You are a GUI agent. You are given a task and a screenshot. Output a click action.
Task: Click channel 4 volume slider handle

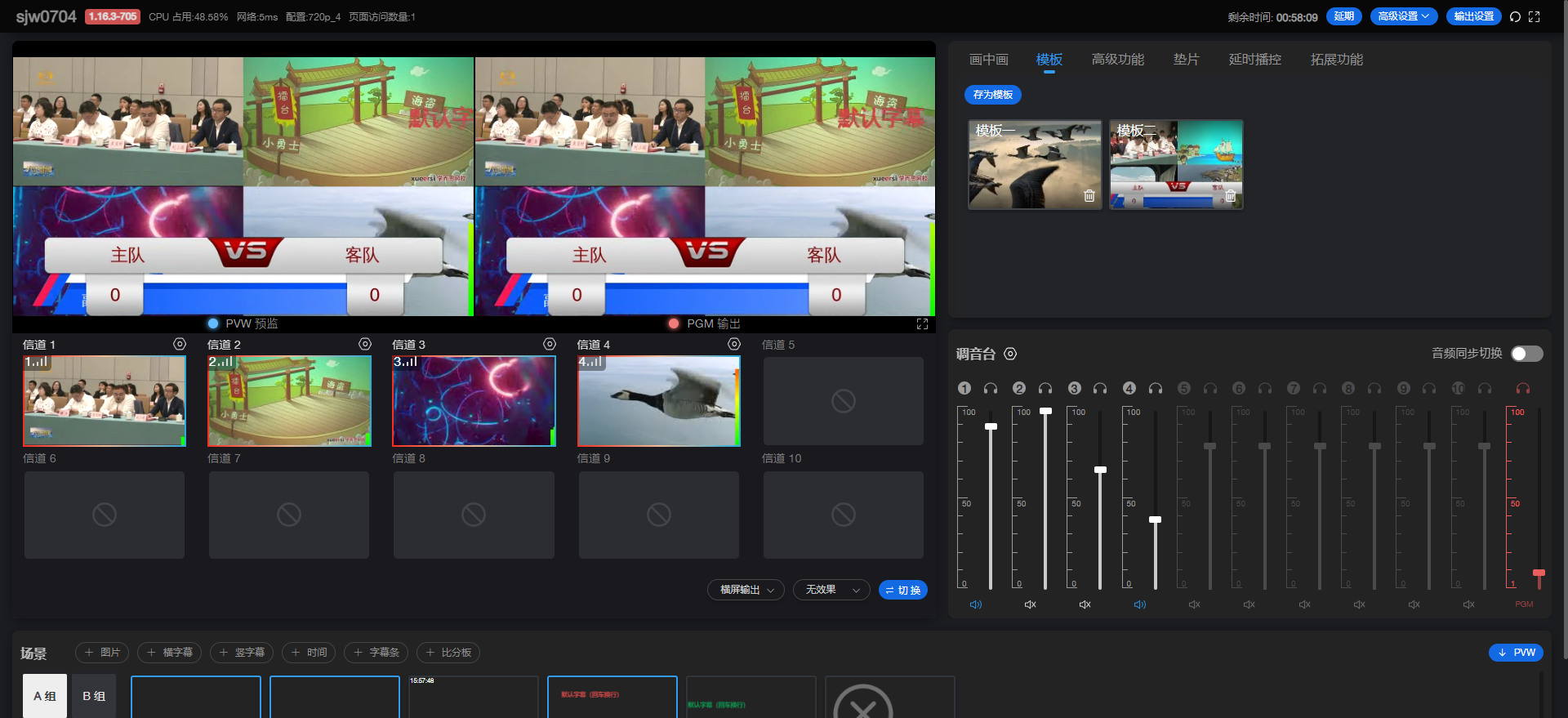(x=1155, y=520)
